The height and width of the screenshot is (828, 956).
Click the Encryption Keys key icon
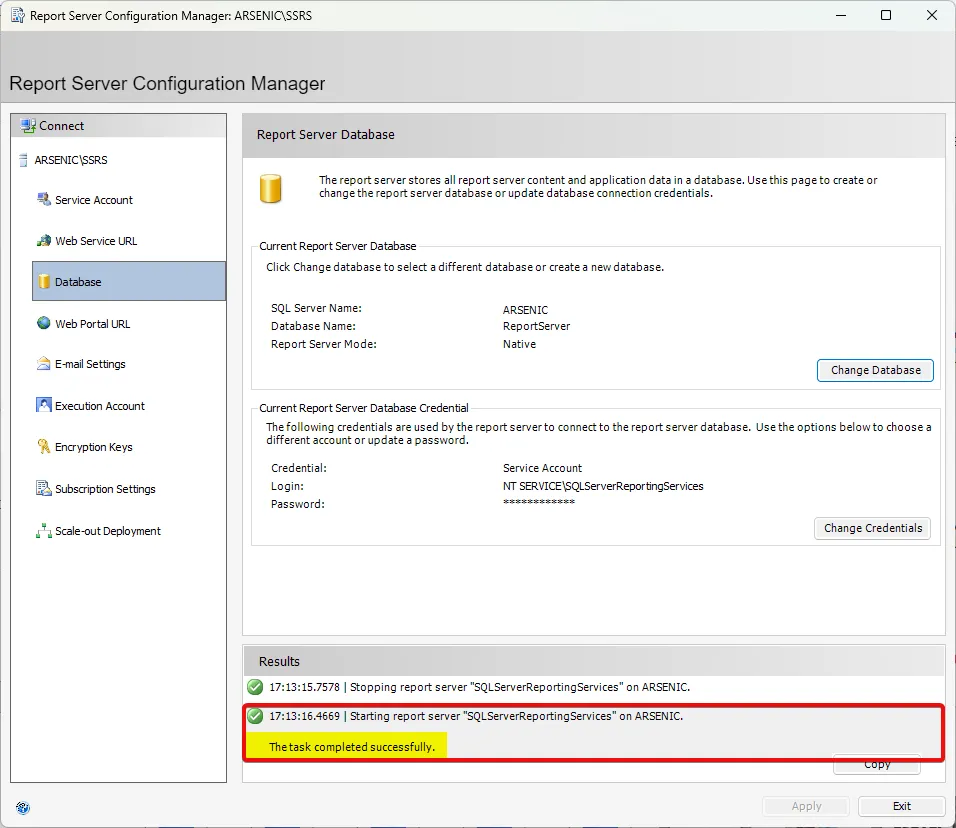43,447
